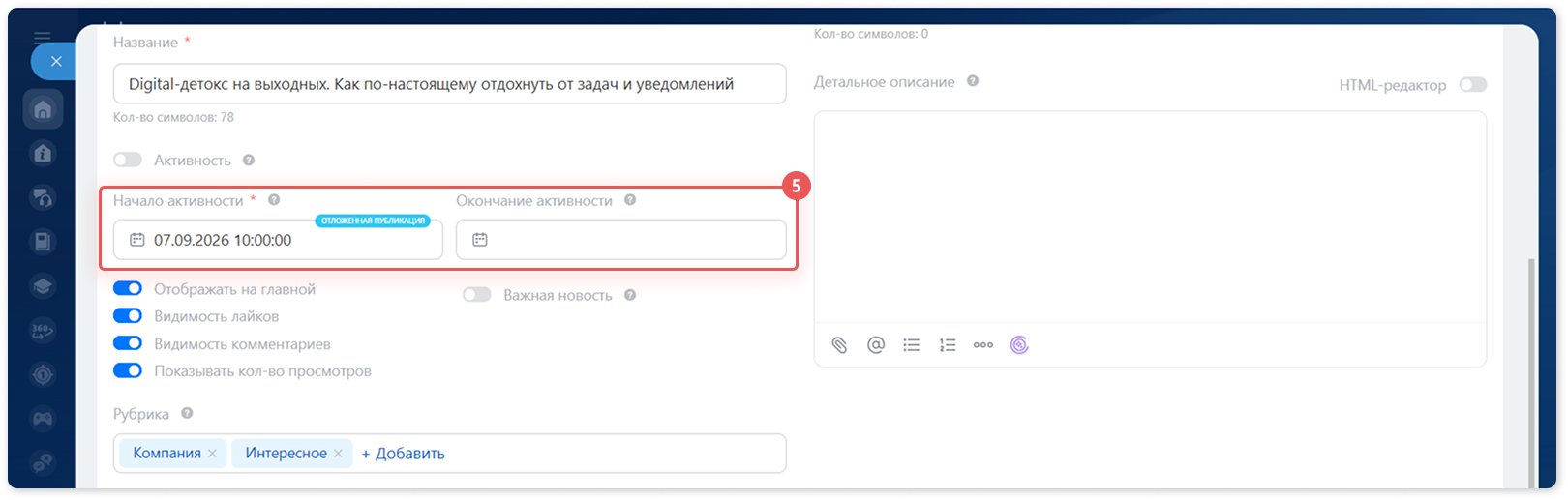Insert a mention with the @ icon
The width and height of the screenshot is (1568, 500).
[876, 345]
